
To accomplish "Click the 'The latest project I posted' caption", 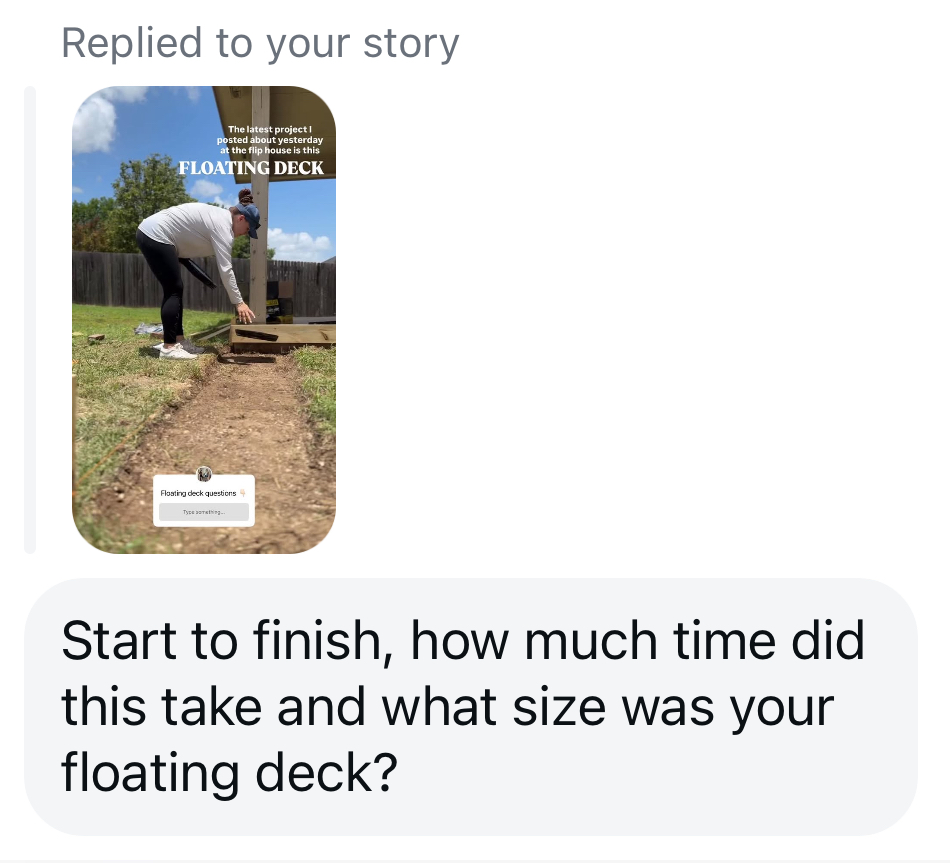I will click(x=271, y=139).
